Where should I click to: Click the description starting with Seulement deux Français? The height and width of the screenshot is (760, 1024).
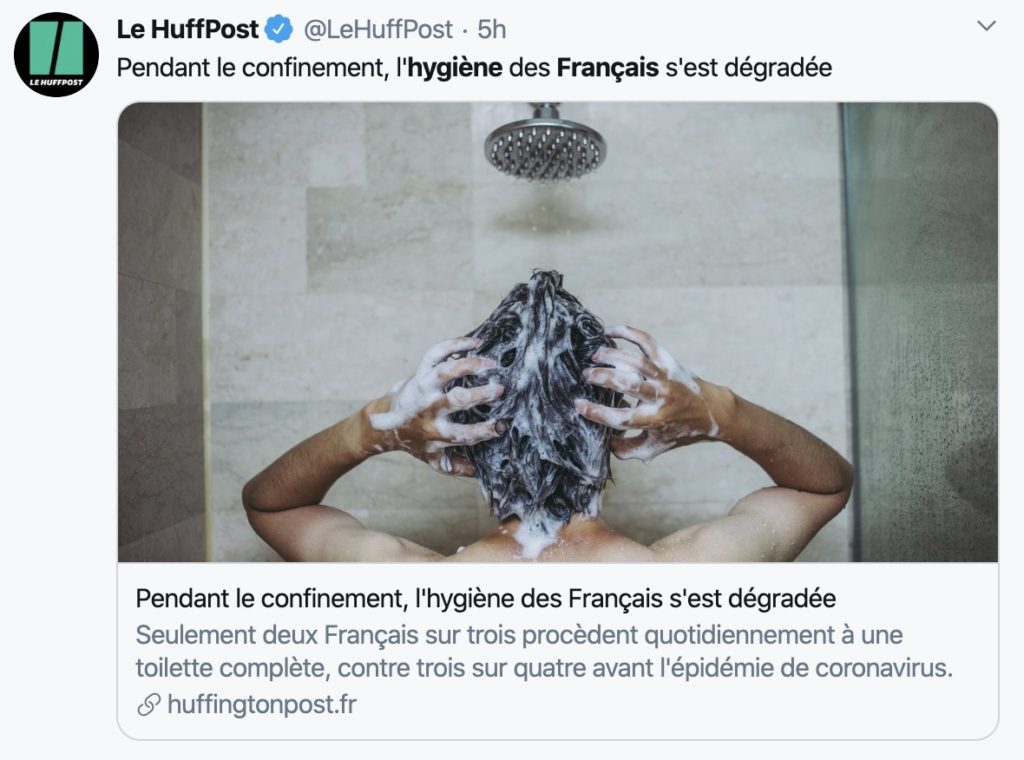click(x=544, y=652)
